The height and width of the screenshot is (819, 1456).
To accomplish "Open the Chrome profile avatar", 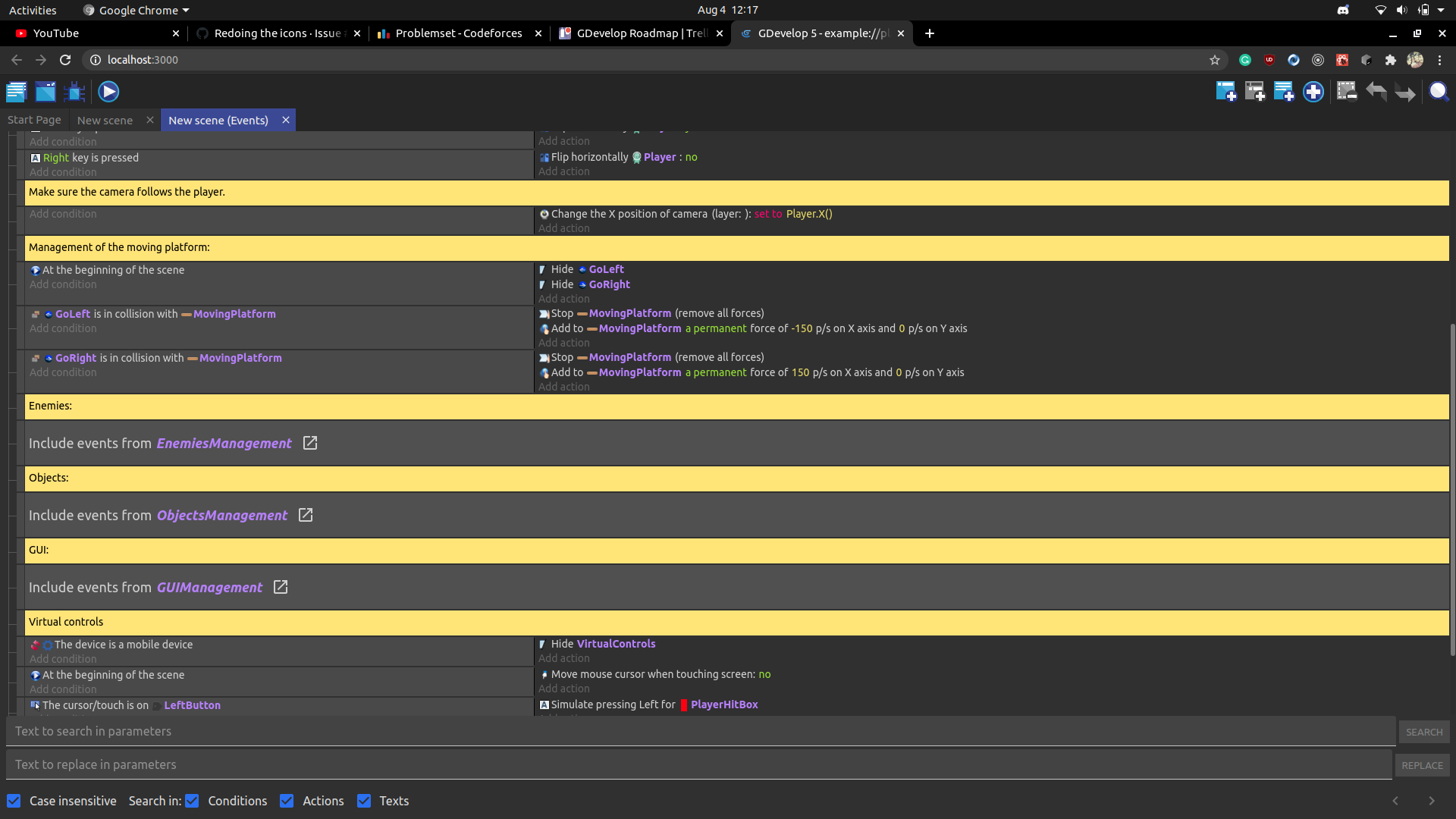I will (1415, 60).
